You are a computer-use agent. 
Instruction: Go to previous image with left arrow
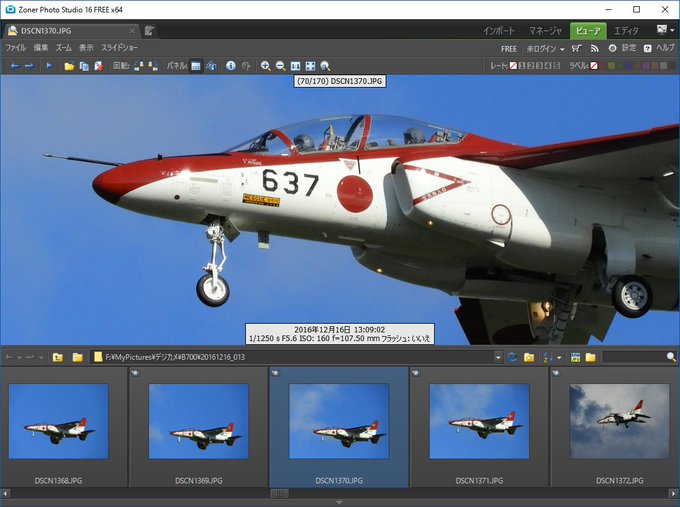coord(15,66)
